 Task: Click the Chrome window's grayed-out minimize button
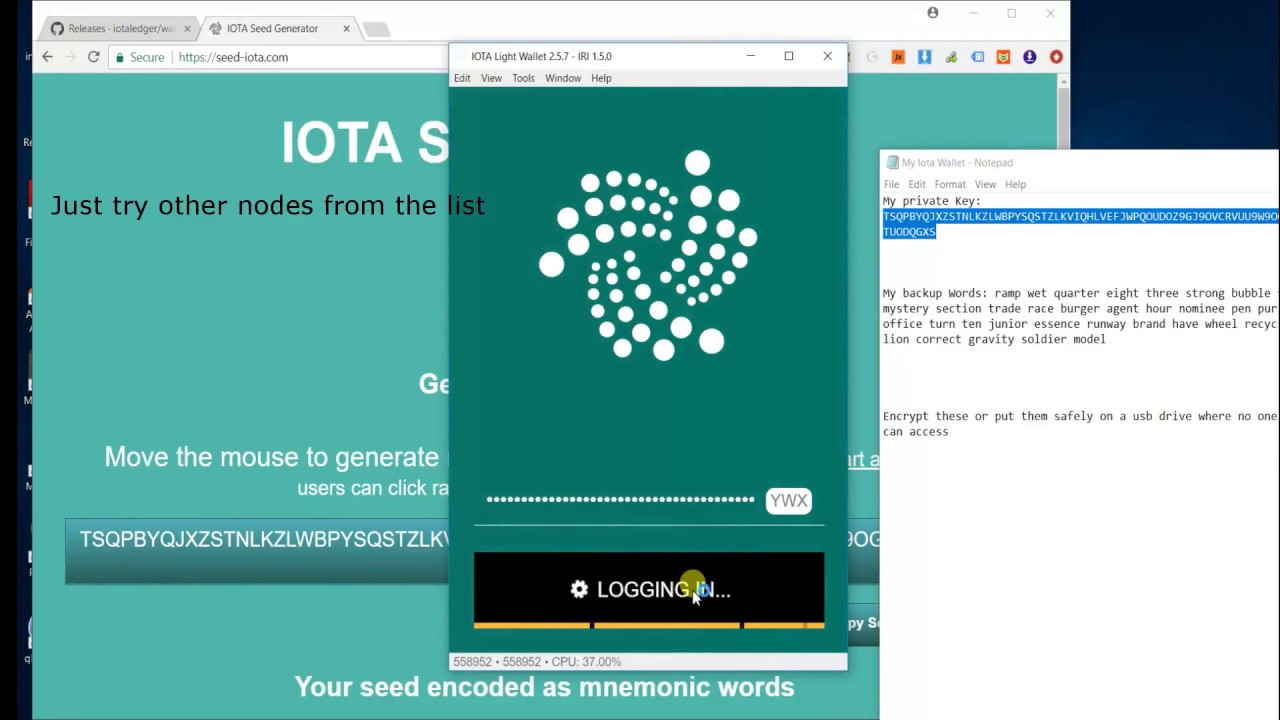coord(973,13)
